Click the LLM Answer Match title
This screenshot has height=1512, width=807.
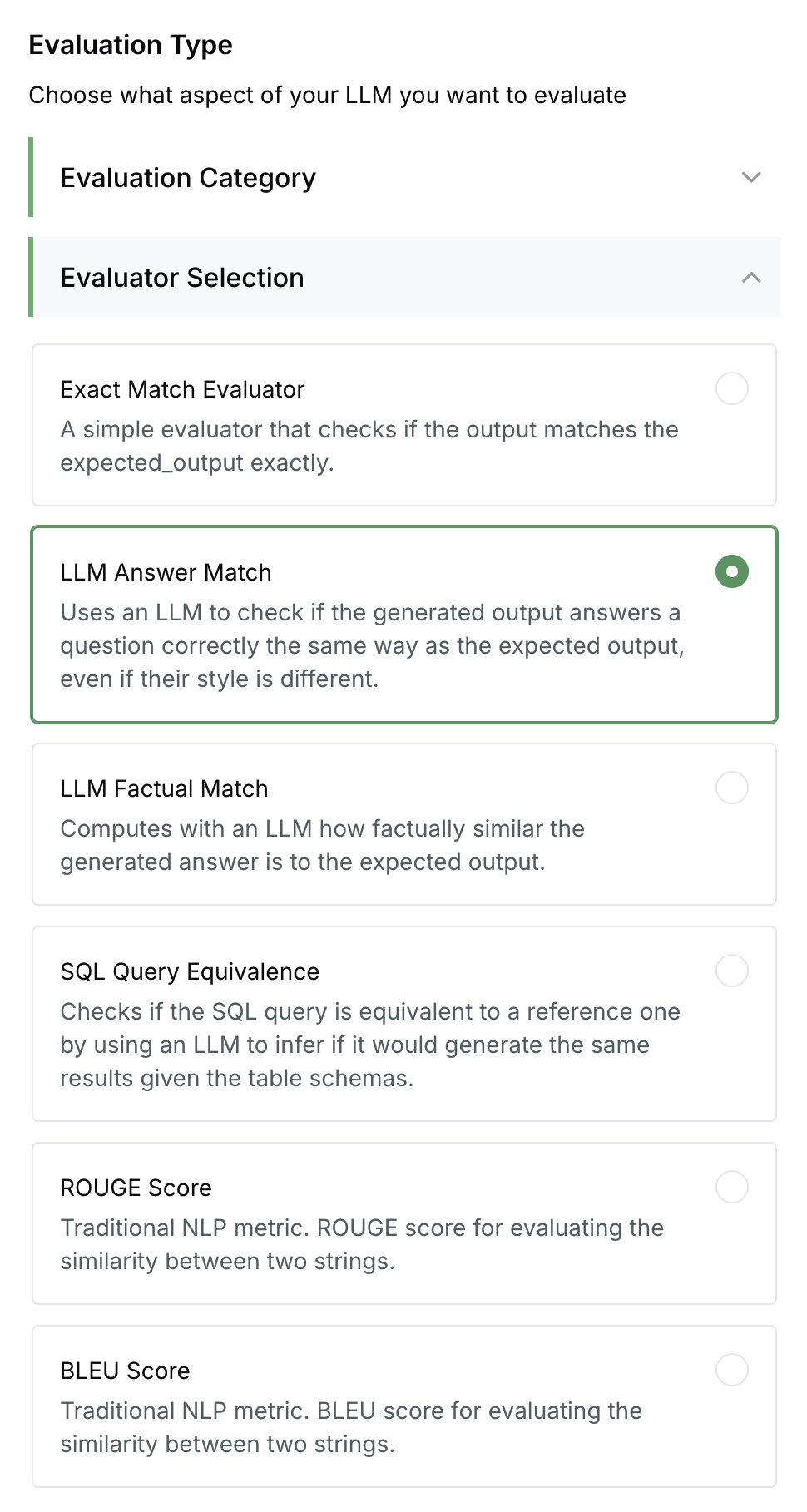(x=166, y=572)
